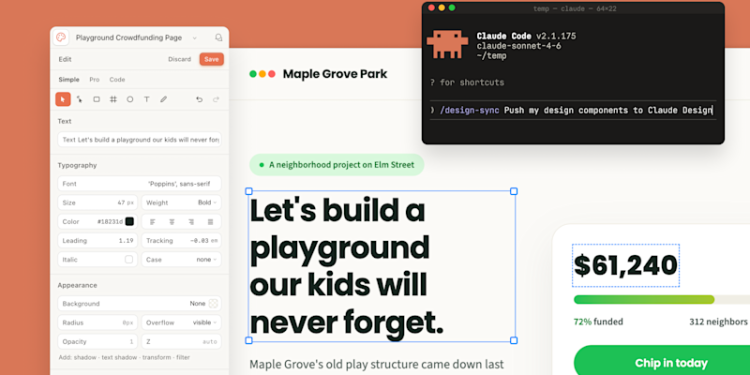Click "? for shortcuts" in terminal
The height and width of the screenshot is (375, 750).
tap(467, 82)
